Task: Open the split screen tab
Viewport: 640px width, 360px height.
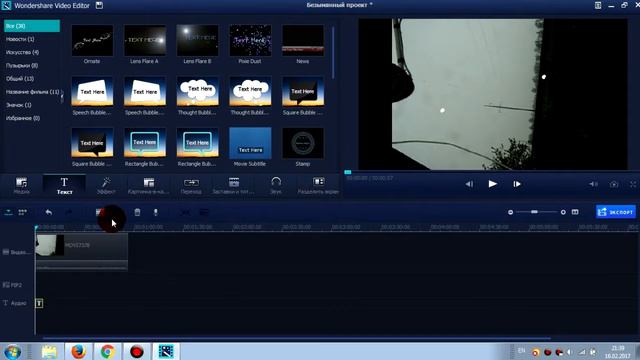Action: click(x=318, y=185)
